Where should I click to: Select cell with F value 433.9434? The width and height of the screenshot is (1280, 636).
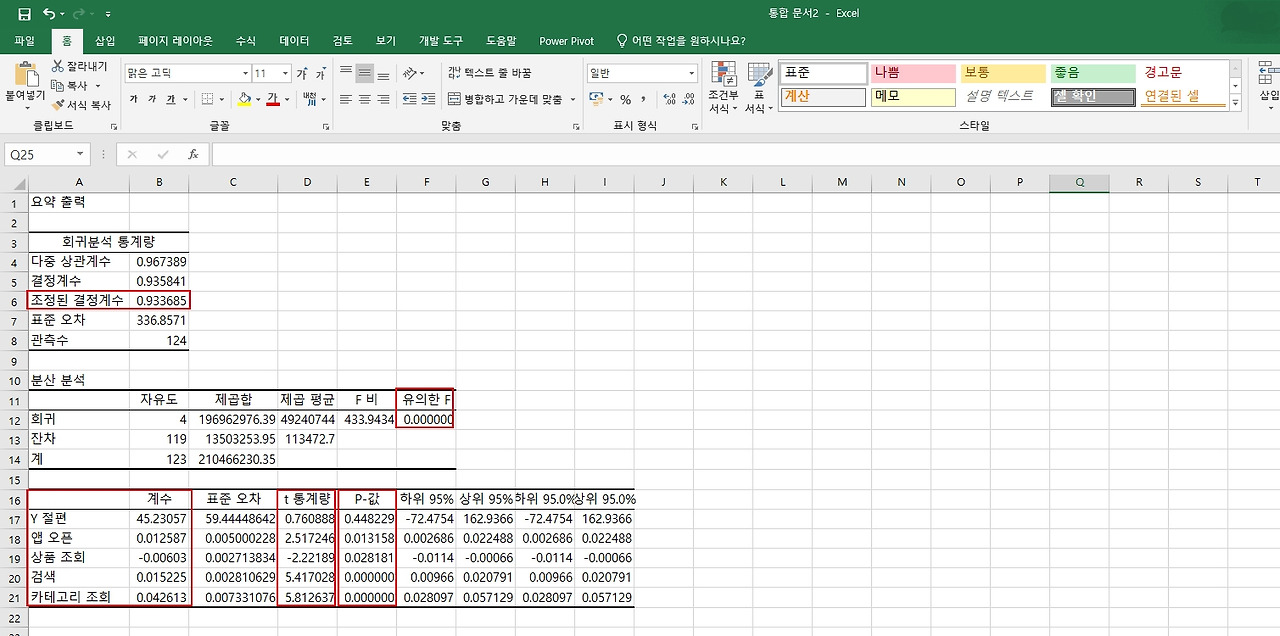coord(366,419)
